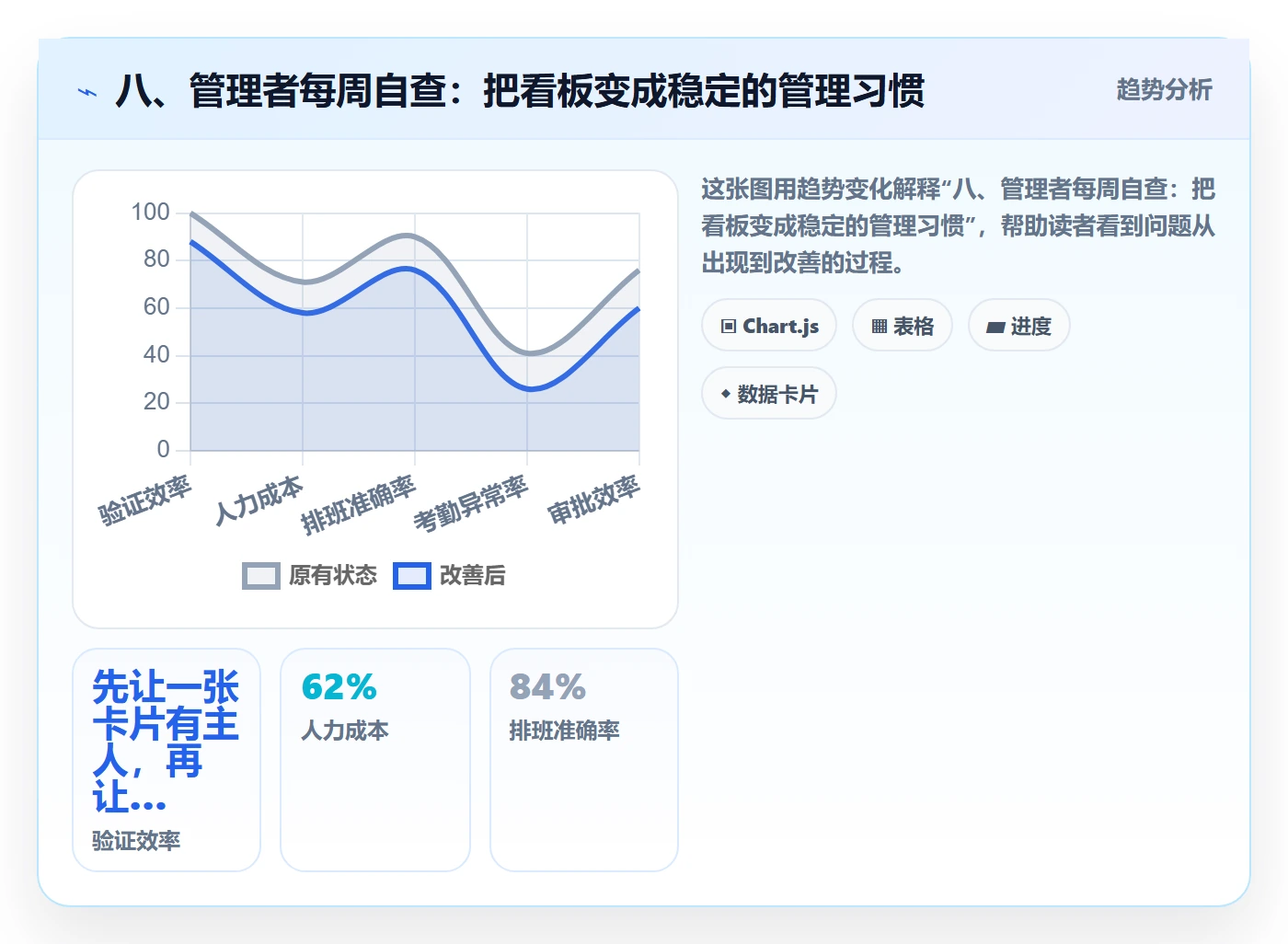Screen dimensions: 1288x944
Task: Toggle the 原有状态 legend swatch
Action: coord(261,576)
